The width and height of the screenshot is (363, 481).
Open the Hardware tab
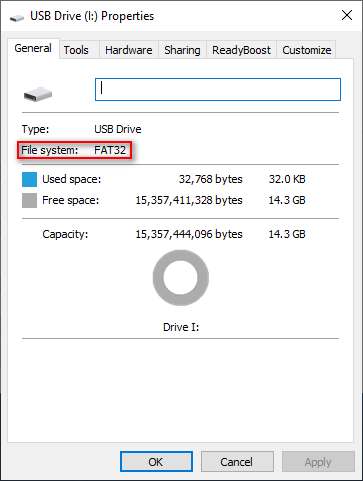point(129,50)
